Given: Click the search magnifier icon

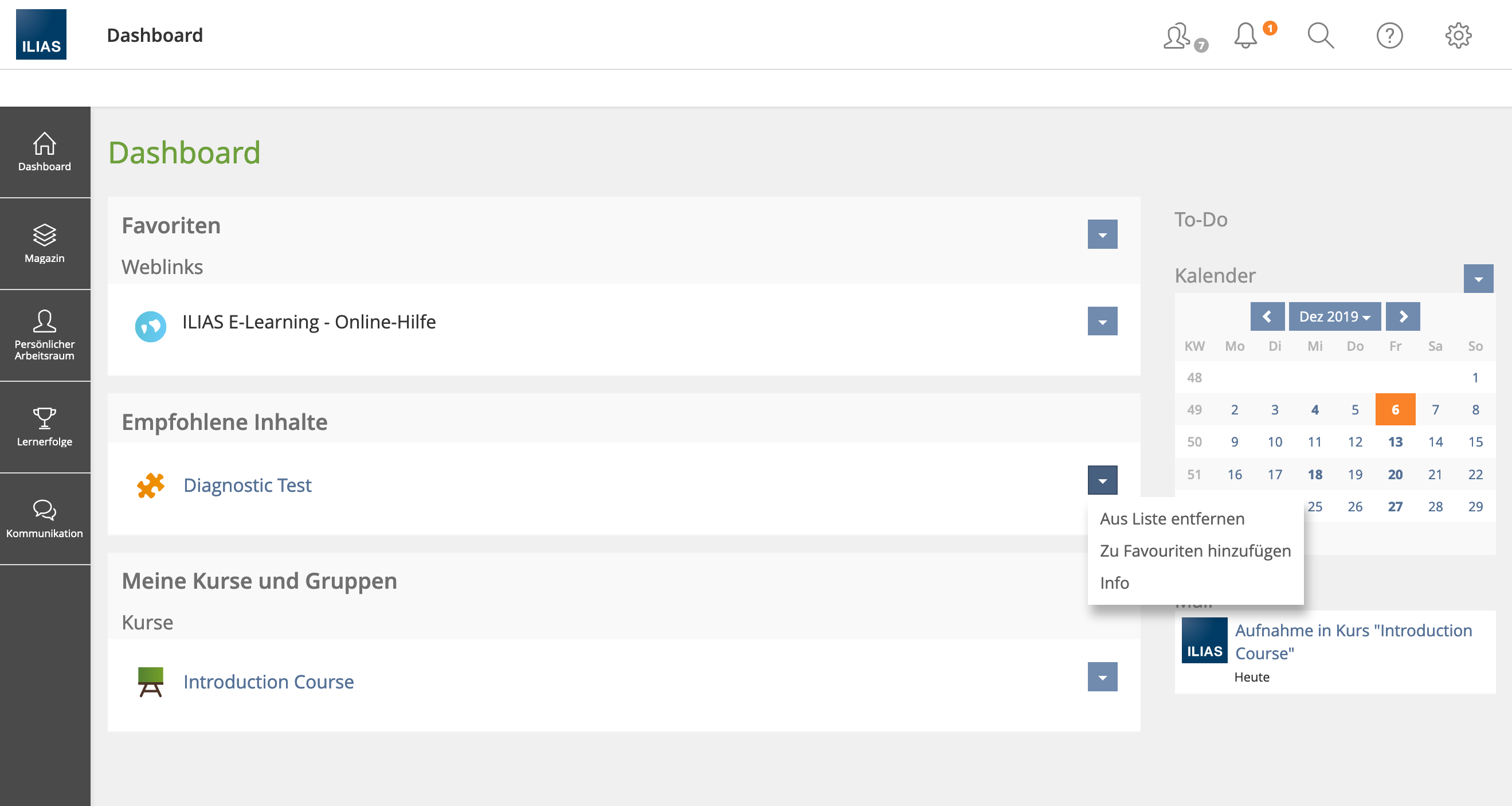Looking at the screenshot, I should 1320,35.
